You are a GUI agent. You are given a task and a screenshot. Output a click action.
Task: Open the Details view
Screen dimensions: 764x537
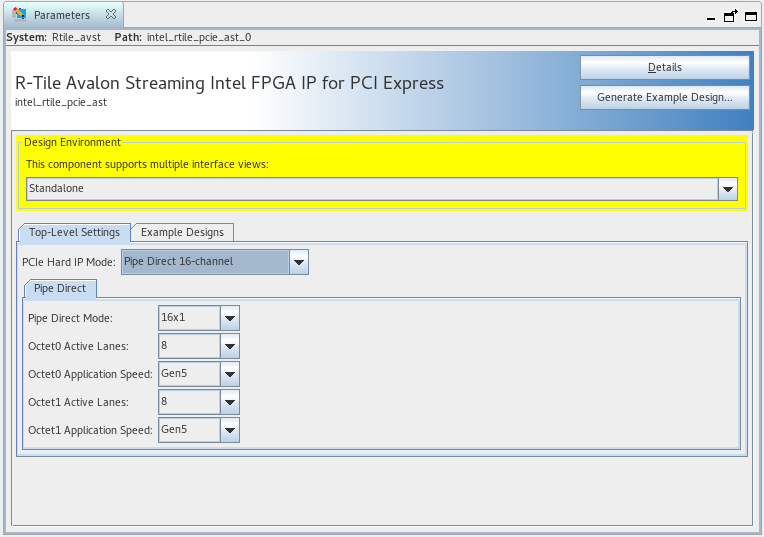click(664, 67)
